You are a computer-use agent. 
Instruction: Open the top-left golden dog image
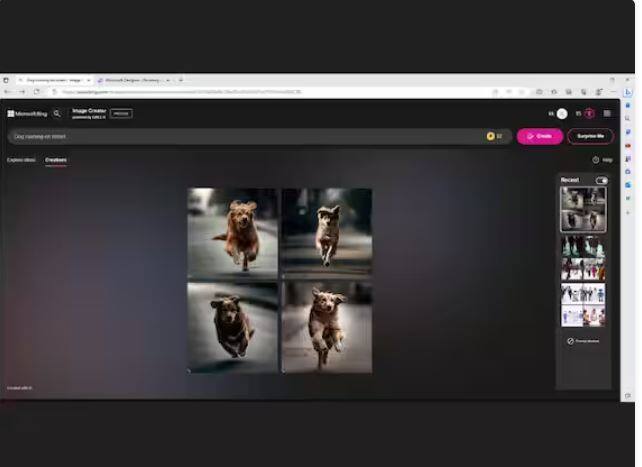tap(233, 233)
